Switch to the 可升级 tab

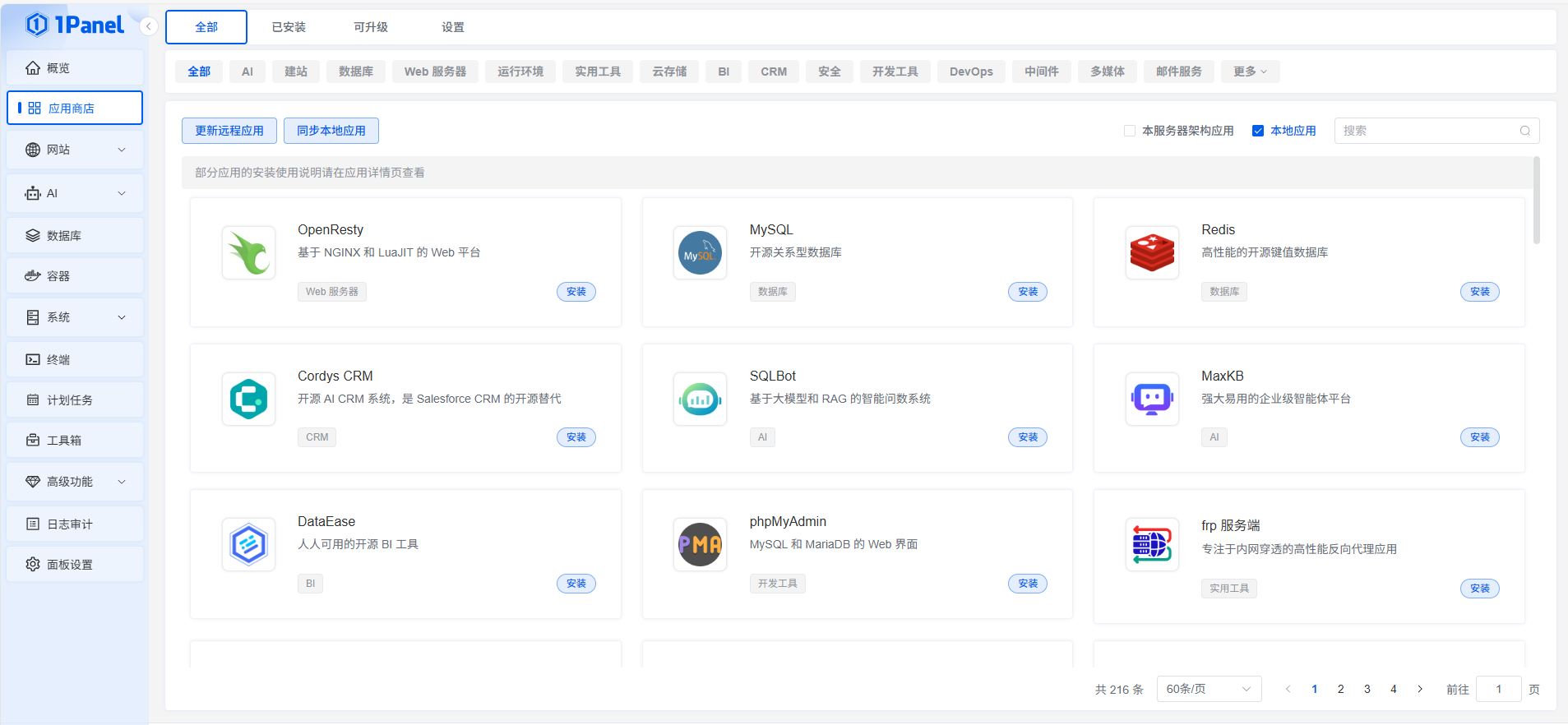click(371, 27)
